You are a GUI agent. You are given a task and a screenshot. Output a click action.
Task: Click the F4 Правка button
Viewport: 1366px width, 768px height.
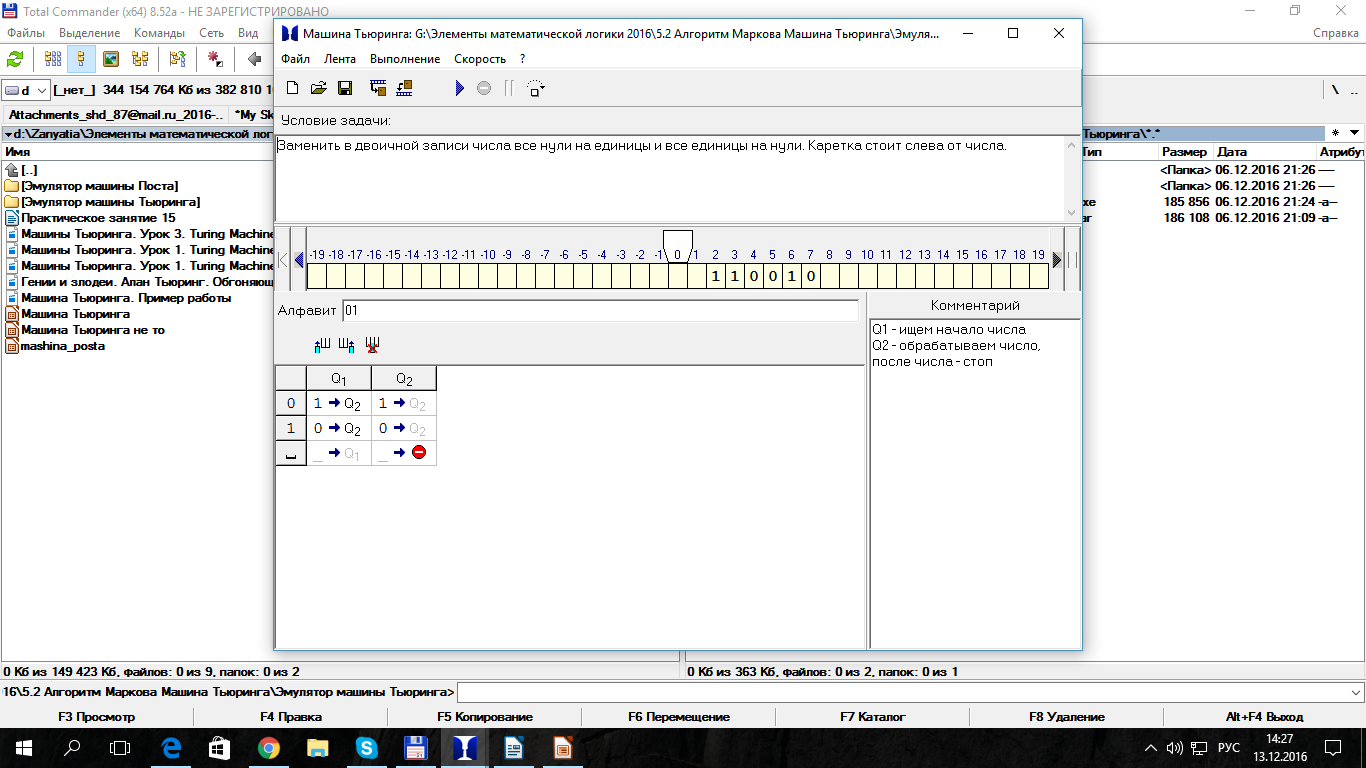tap(291, 717)
